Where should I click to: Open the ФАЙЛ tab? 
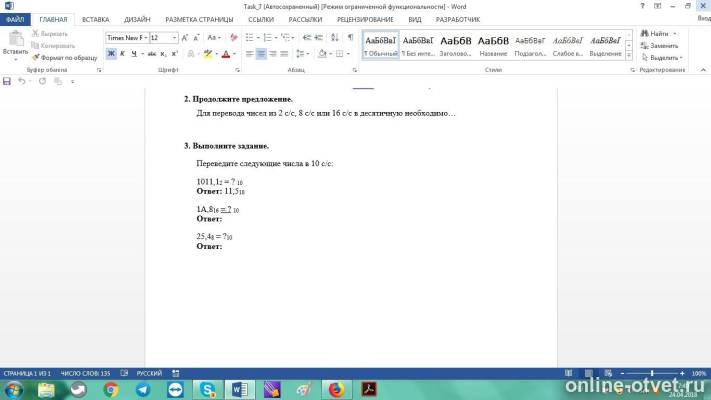(15, 20)
